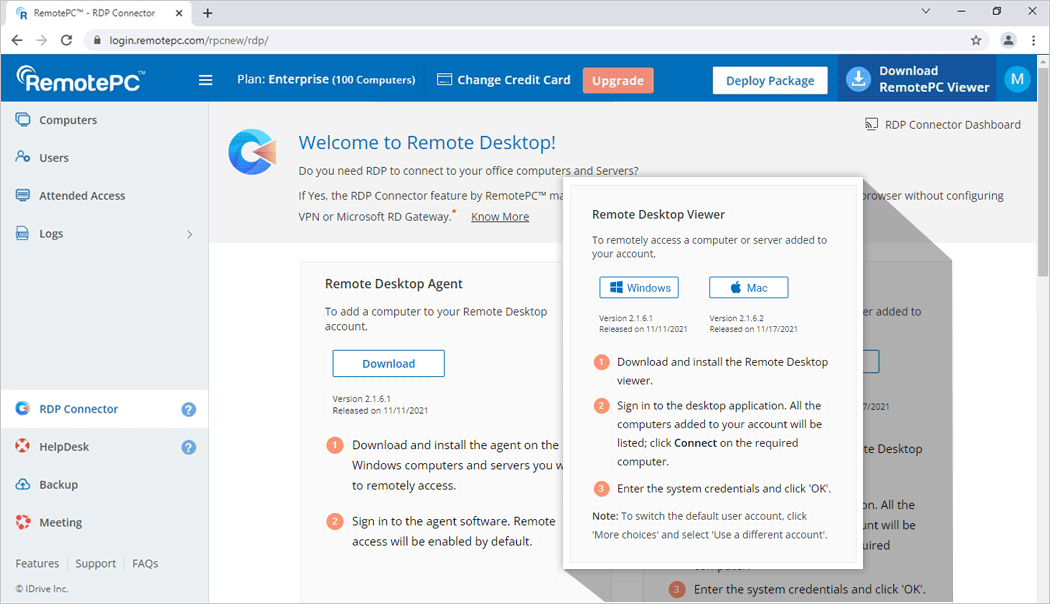
Task: Open the Know More link
Action: [x=500, y=217]
